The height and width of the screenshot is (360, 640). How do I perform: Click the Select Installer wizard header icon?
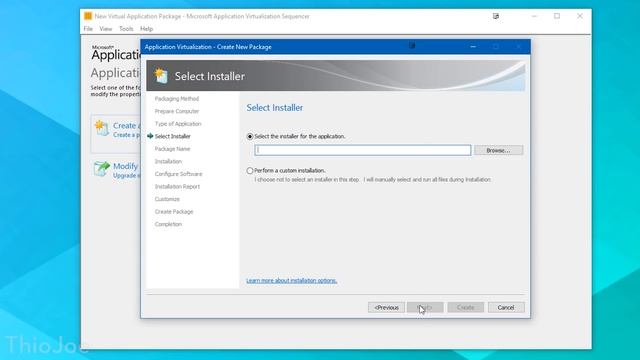(x=161, y=76)
